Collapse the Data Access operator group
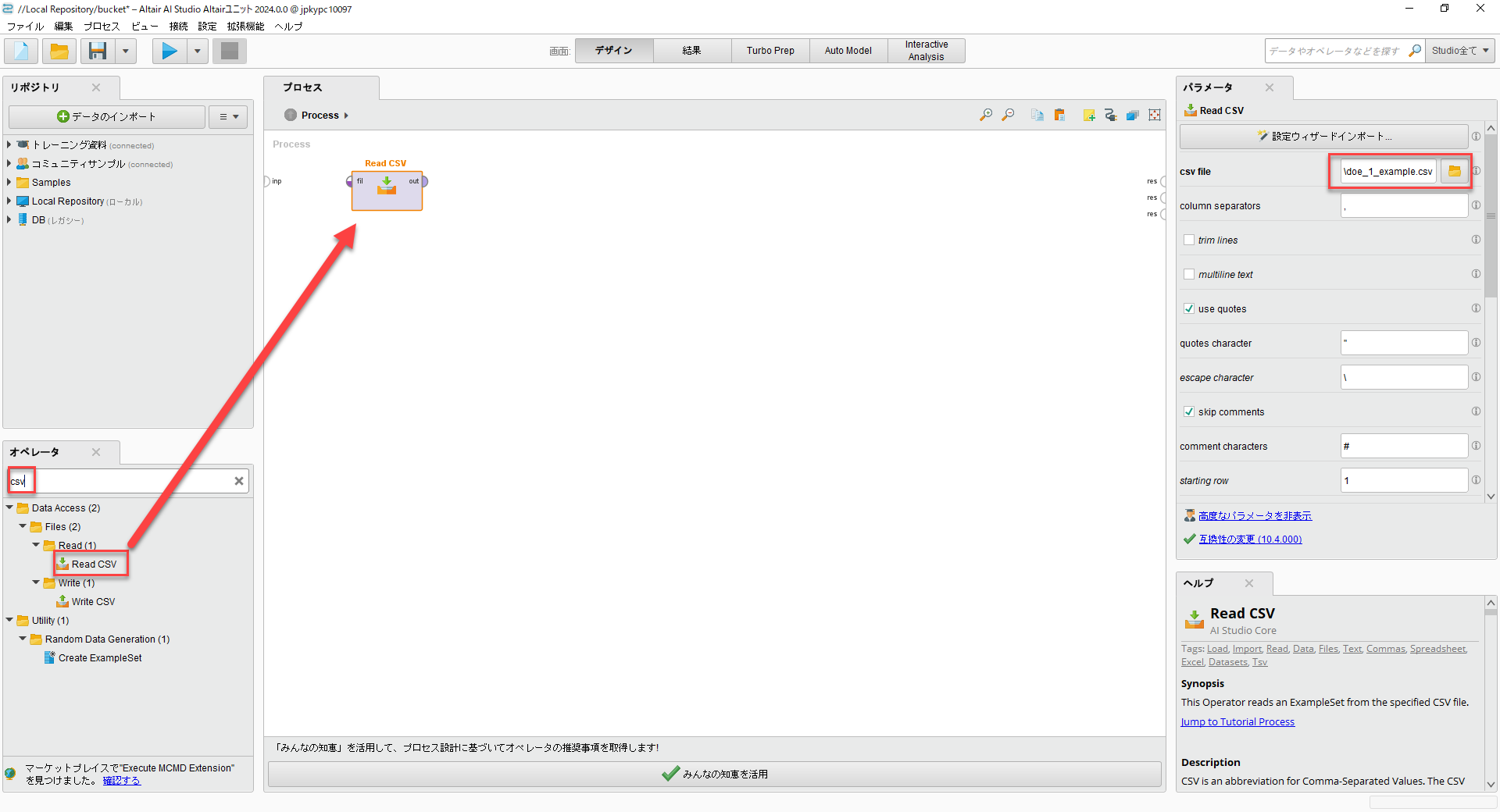1500x812 pixels. (x=9, y=507)
